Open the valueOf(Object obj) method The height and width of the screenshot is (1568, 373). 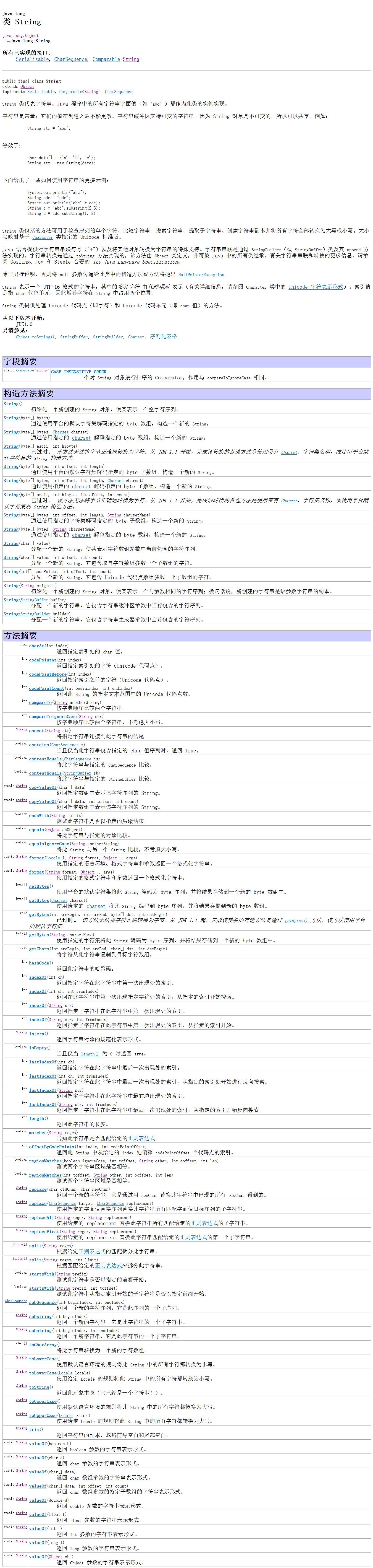tap(38, 1556)
